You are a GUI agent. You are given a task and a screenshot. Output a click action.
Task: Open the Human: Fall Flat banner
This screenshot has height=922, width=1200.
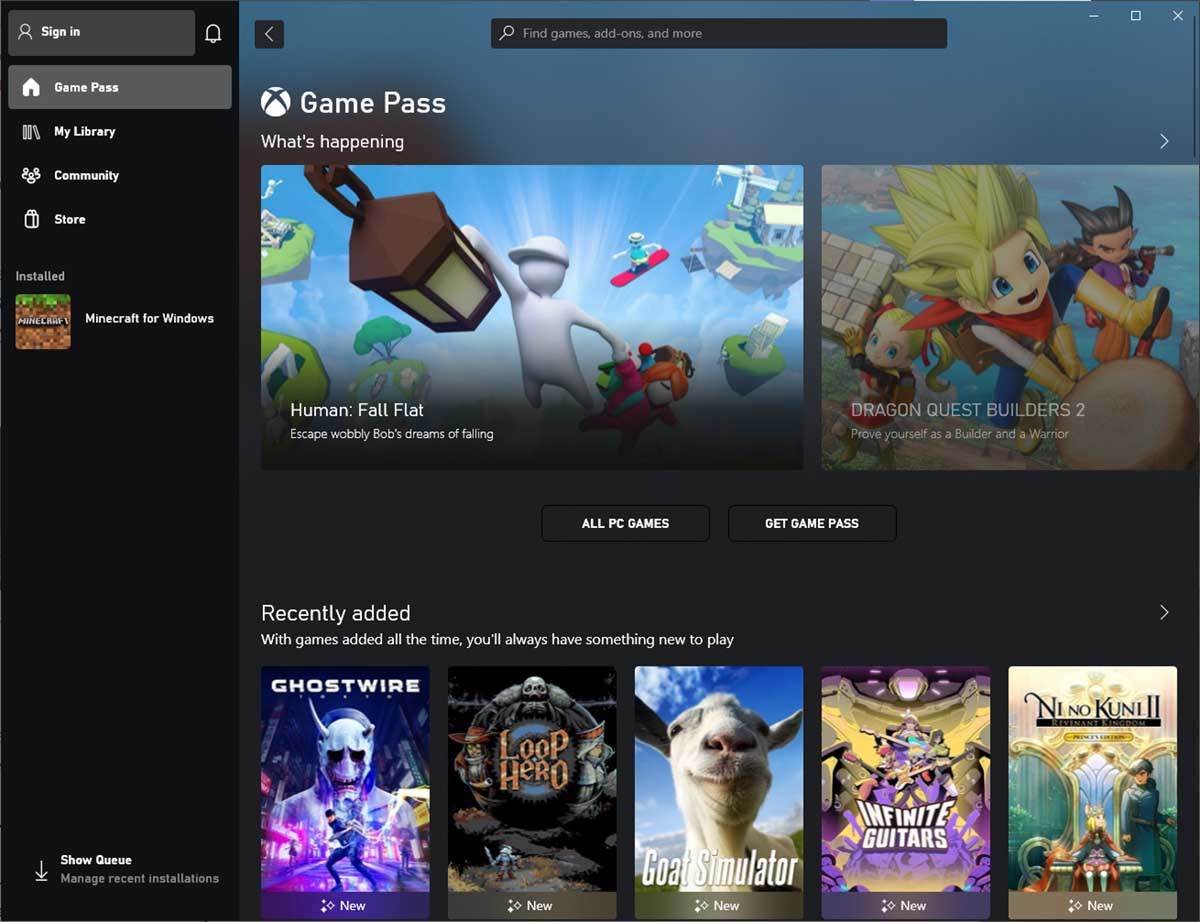(531, 317)
